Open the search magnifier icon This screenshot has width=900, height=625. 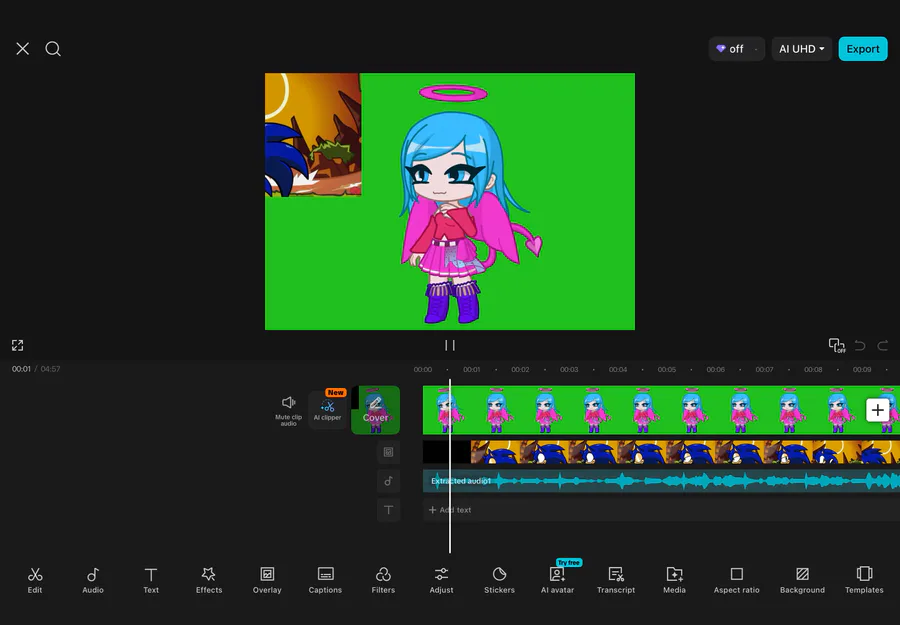tap(53, 49)
